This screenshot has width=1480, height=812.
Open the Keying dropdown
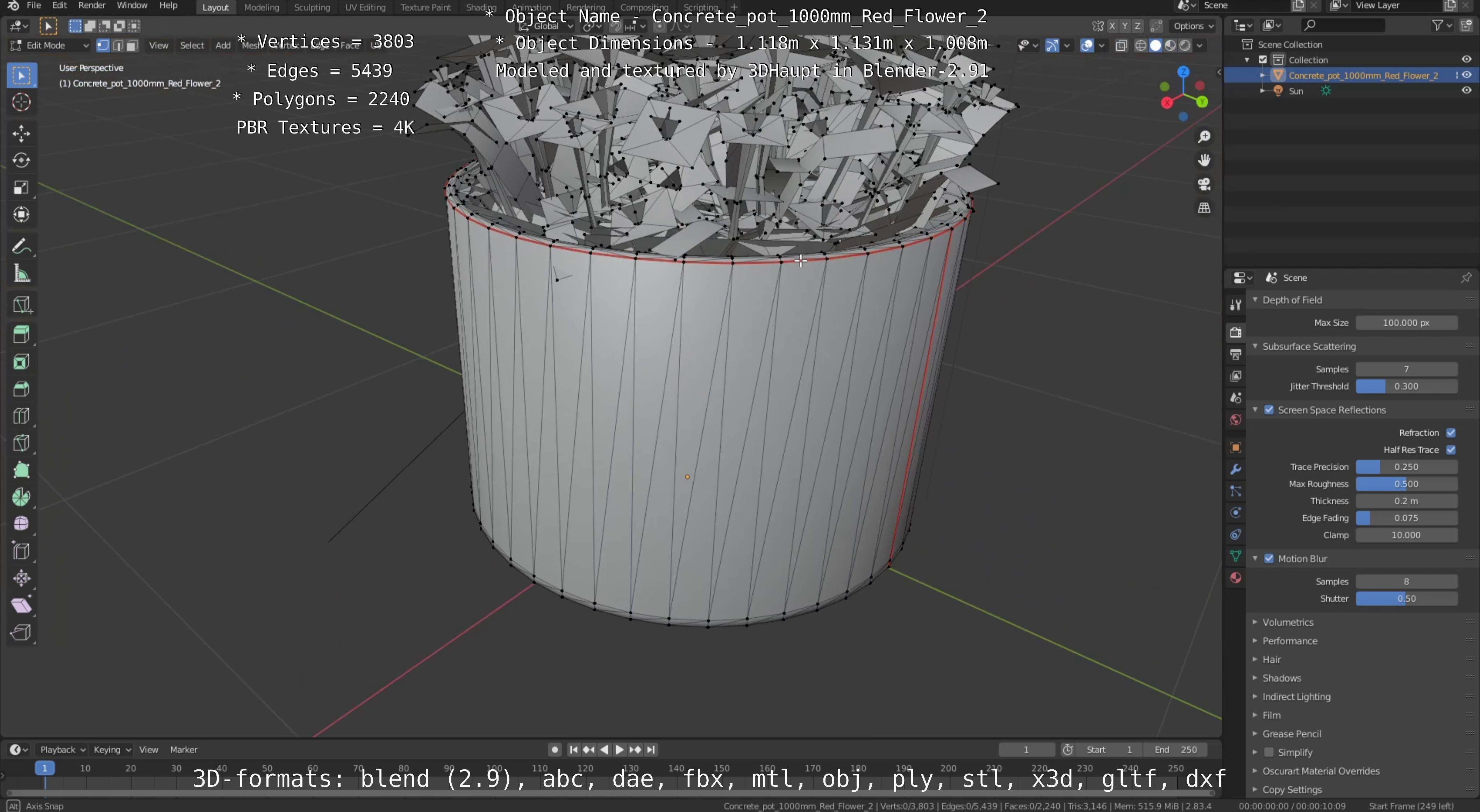point(112,749)
